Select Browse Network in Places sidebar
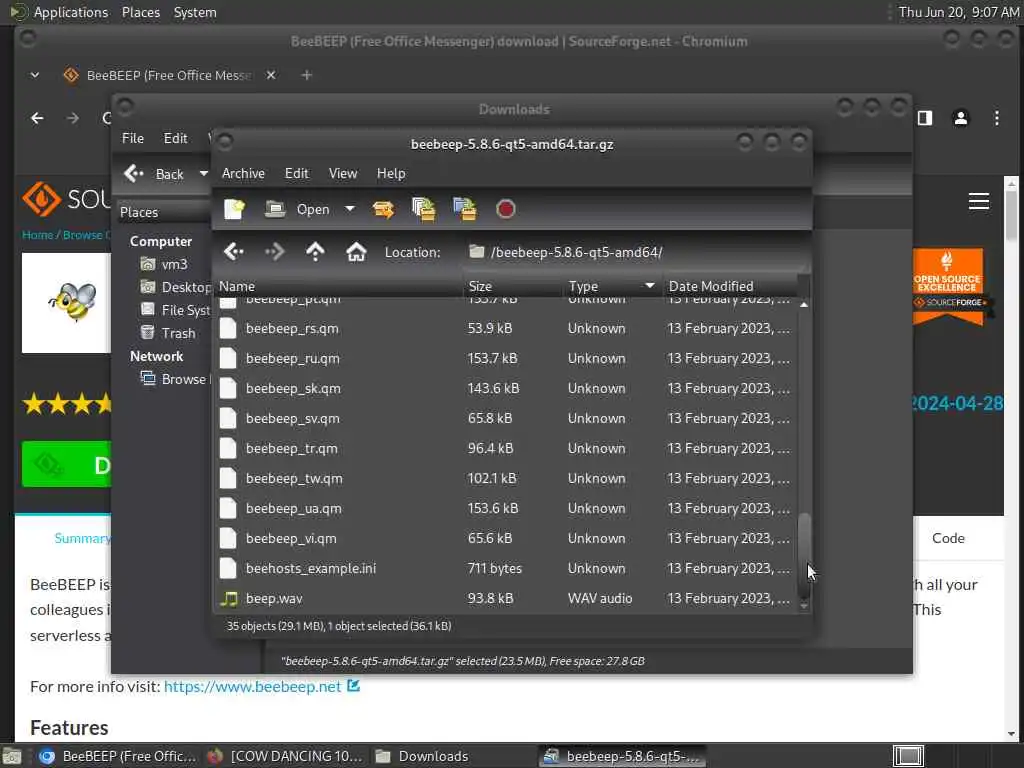 (175, 379)
